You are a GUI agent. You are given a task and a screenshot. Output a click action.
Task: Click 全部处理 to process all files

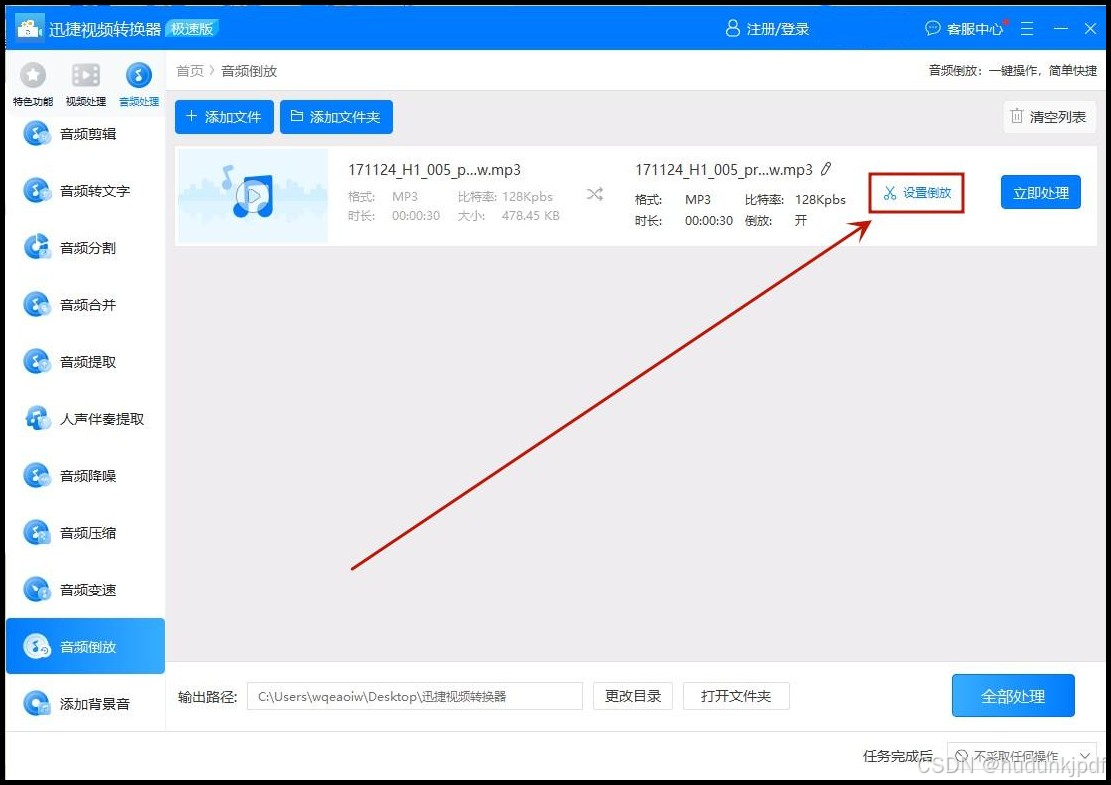(1013, 695)
